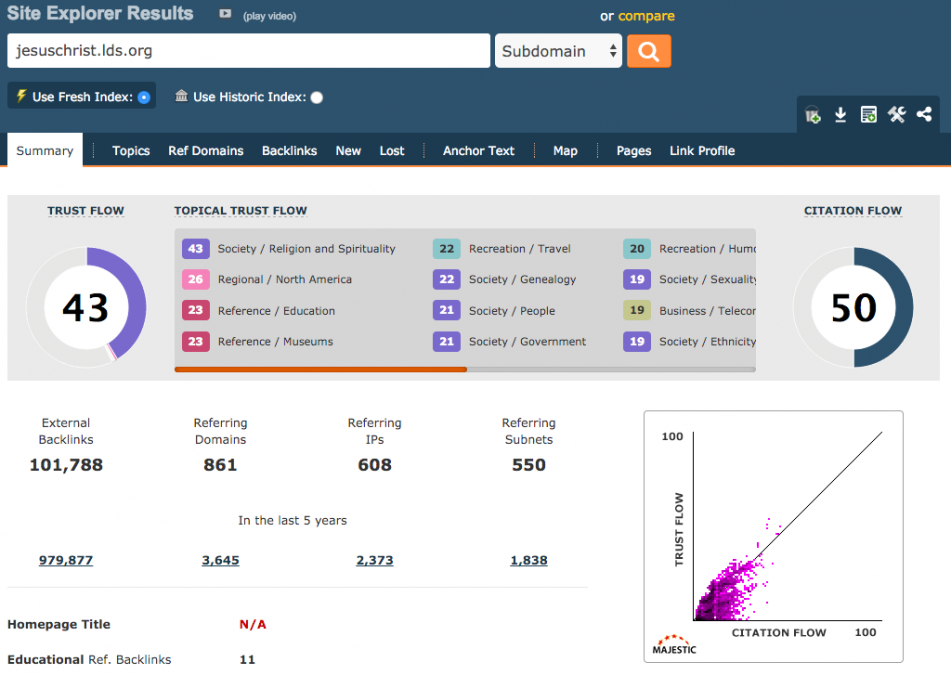
Task: Click the 21 Society / People swatch
Action: pyautogui.click(x=446, y=311)
